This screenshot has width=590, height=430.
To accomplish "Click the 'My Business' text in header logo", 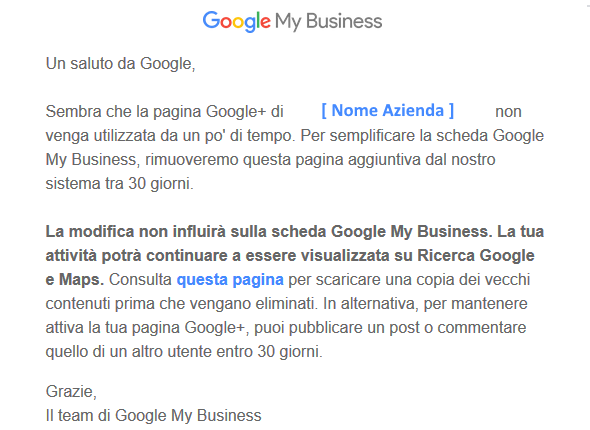I will [x=328, y=21].
